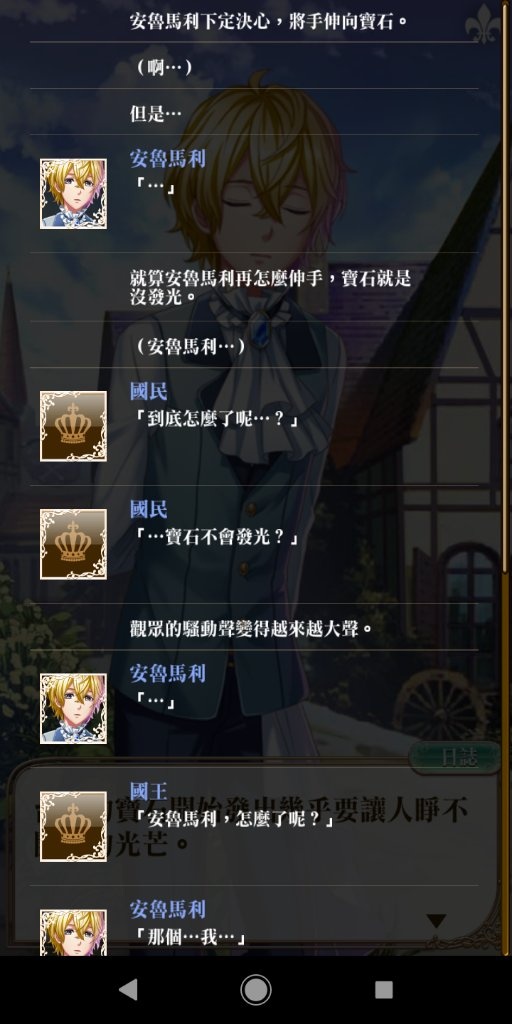This screenshot has height=1024, width=512.
Task: Select log entry 就算安魯馬利再怎麼伸手
Action: pyautogui.click(x=270, y=287)
